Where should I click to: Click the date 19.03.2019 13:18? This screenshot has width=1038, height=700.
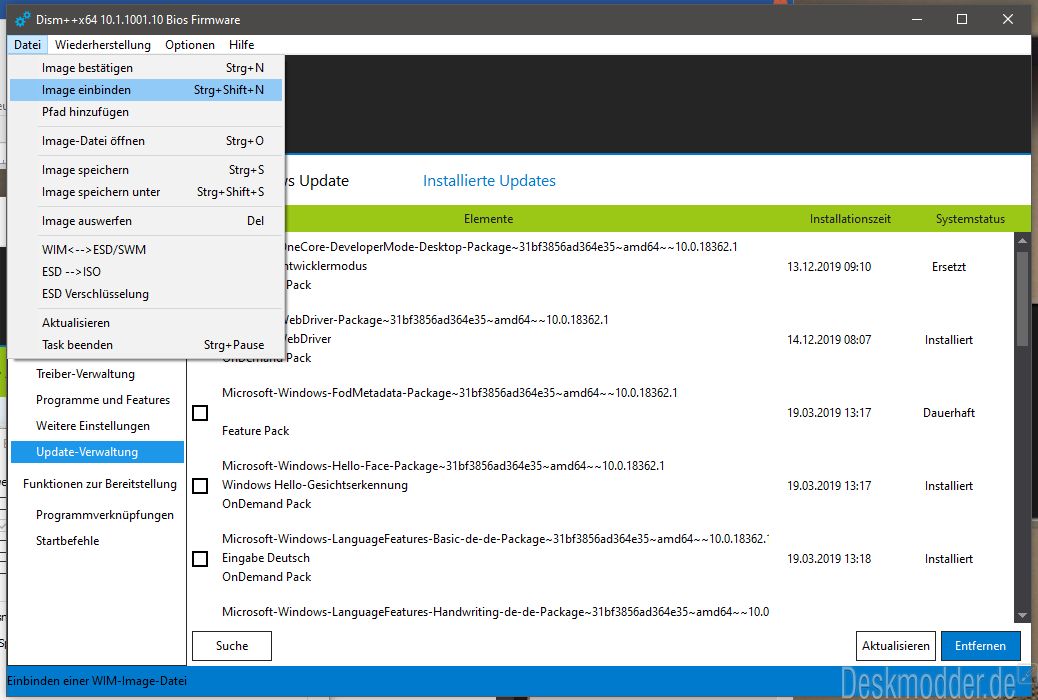(829, 559)
